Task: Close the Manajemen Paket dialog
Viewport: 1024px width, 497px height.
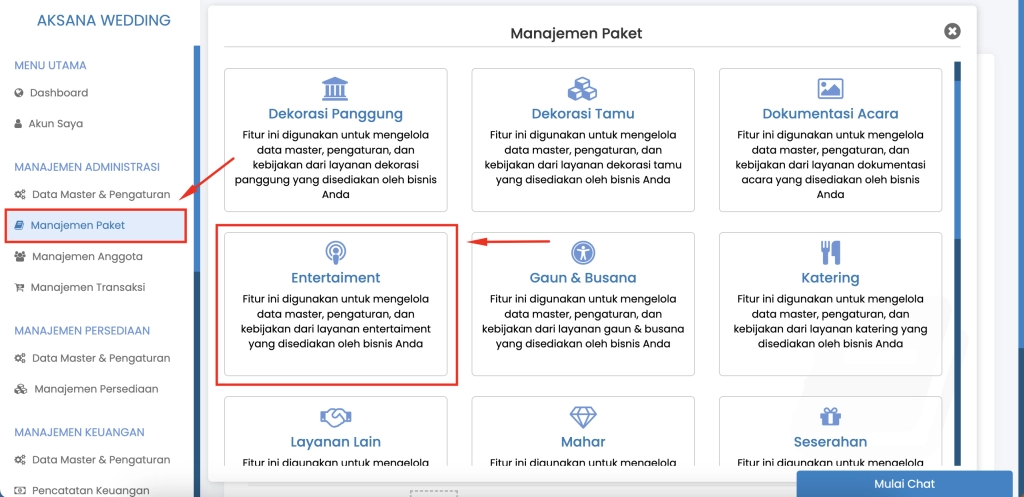Action: [952, 32]
